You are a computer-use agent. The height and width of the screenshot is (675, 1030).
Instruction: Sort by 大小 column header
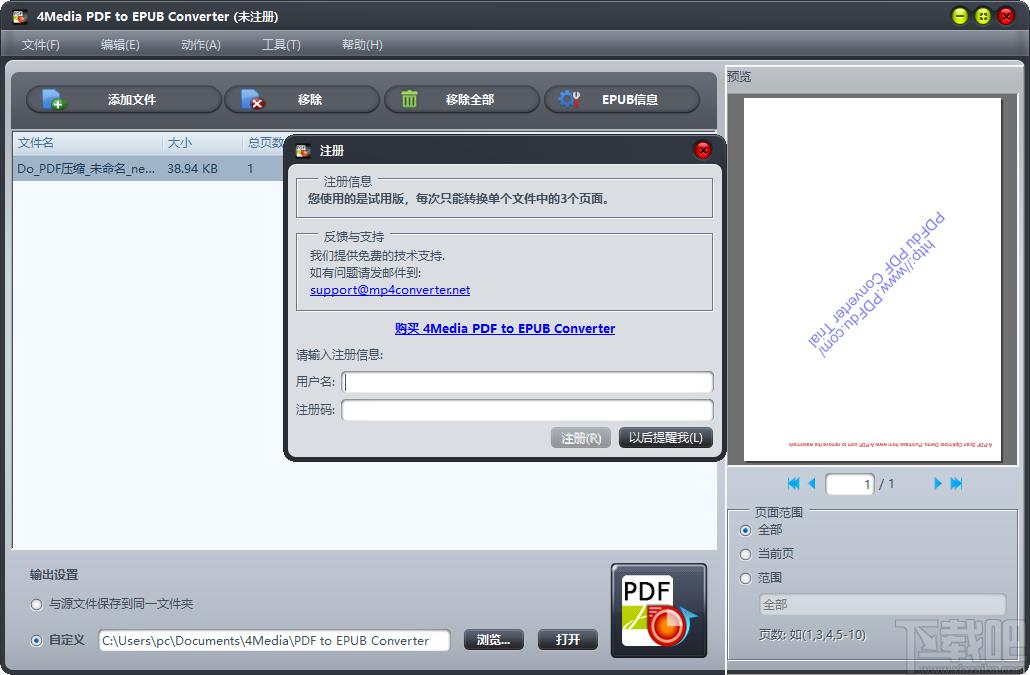coord(202,142)
